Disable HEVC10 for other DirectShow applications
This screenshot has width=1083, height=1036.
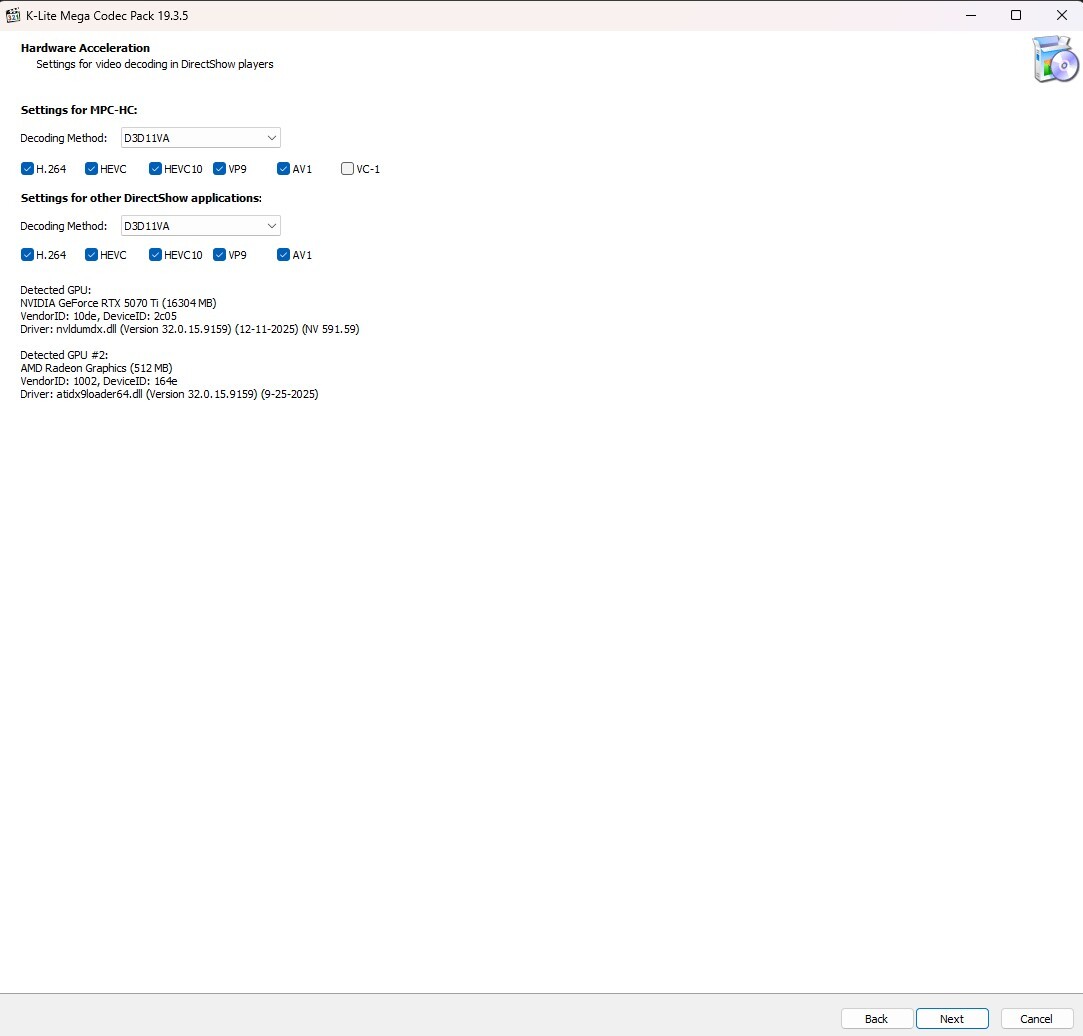point(155,255)
